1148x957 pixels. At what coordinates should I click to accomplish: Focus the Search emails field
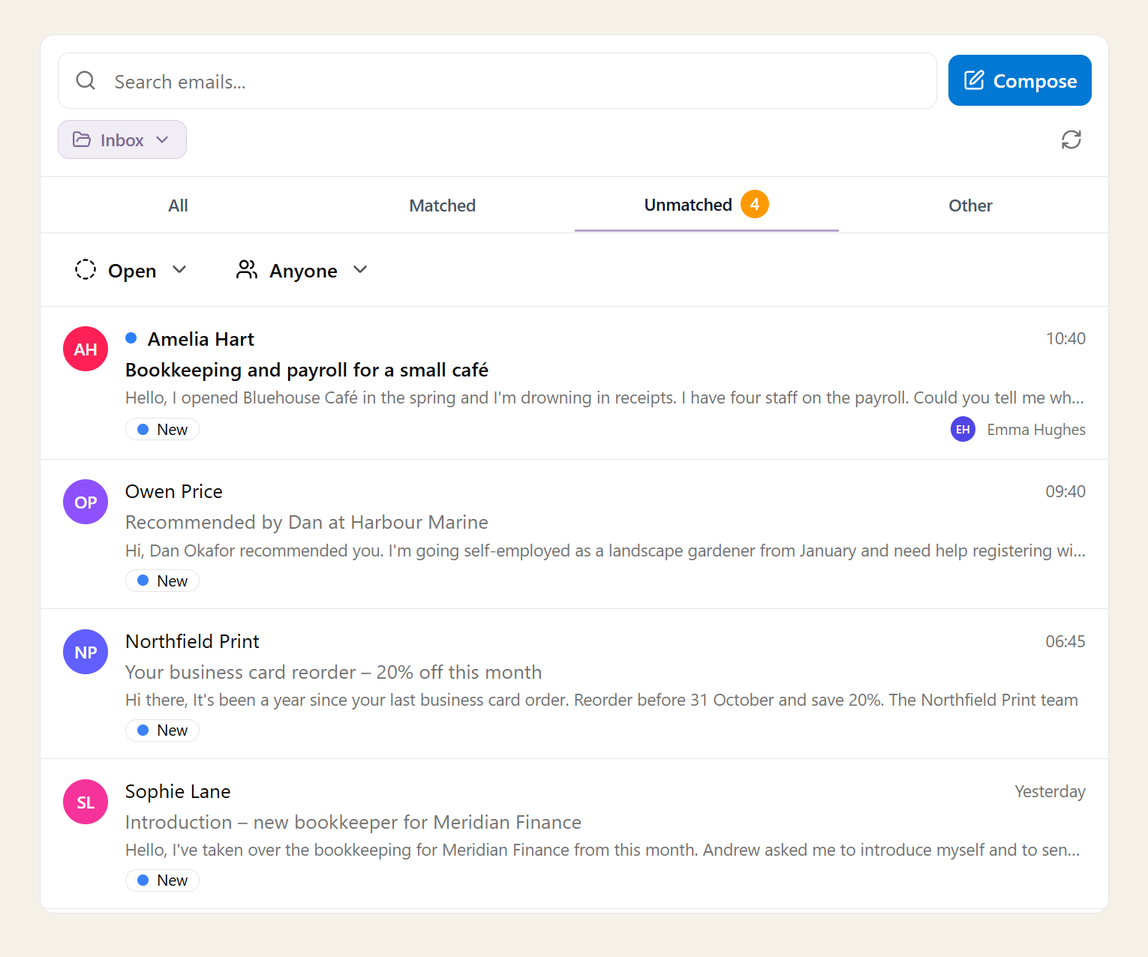pyautogui.click(x=497, y=81)
